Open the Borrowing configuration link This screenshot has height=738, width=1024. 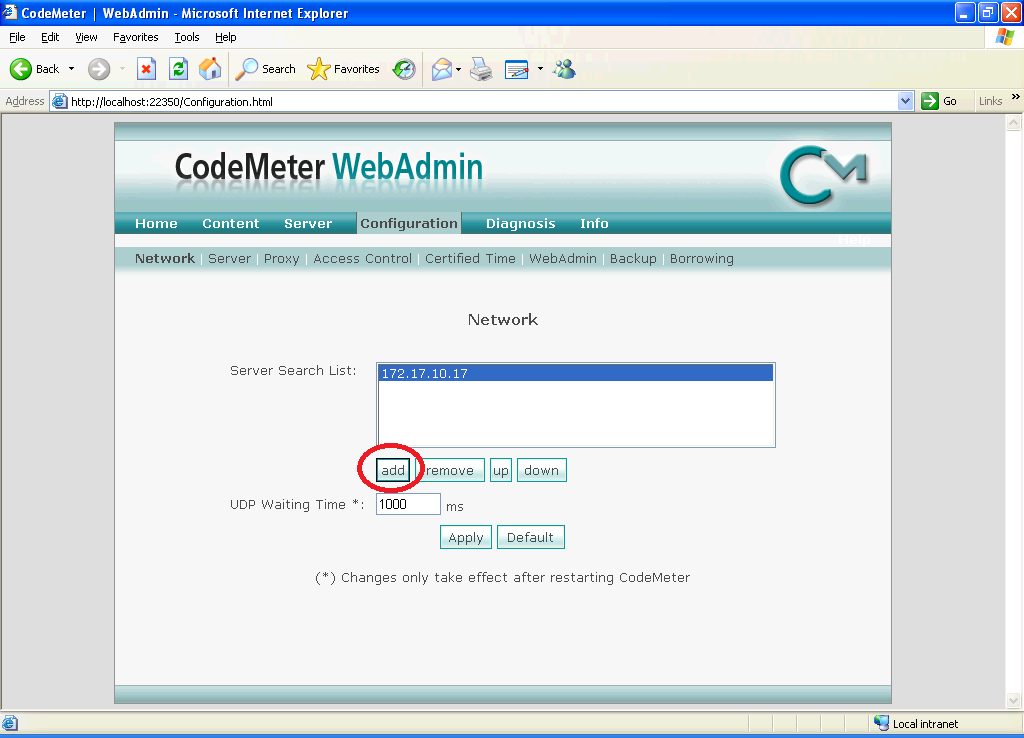point(701,259)
